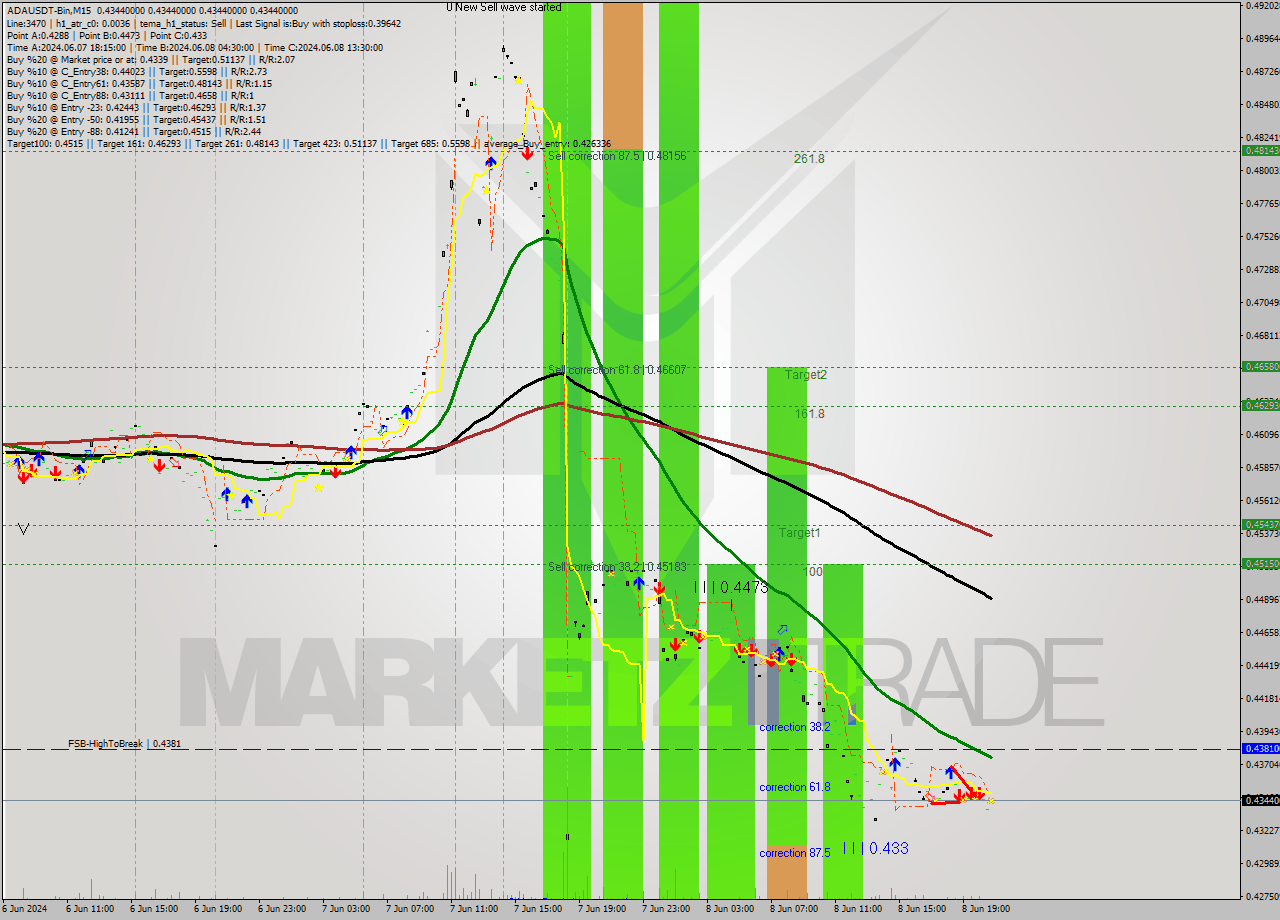Screen dimensions: 1280x920
Task: Select the red sell arrow below "New Sell wave started"
Action: click(x=527, y=154)
